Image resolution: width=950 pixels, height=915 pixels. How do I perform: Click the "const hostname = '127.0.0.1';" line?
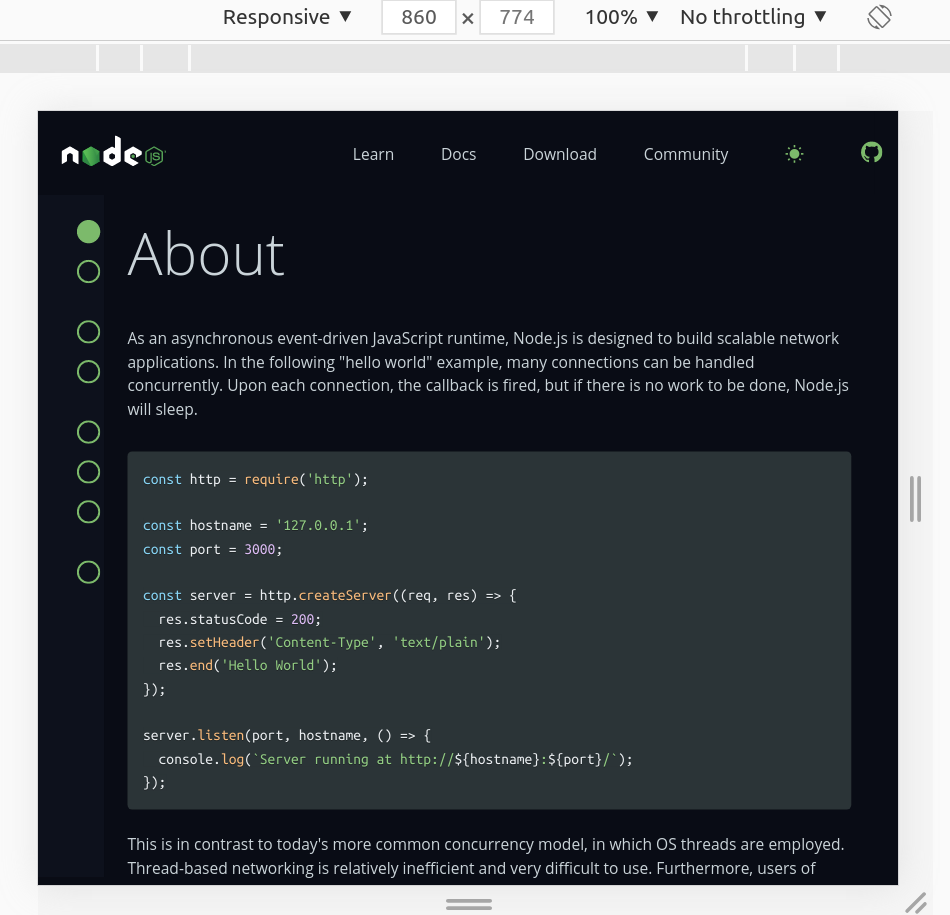coord(255,525)
